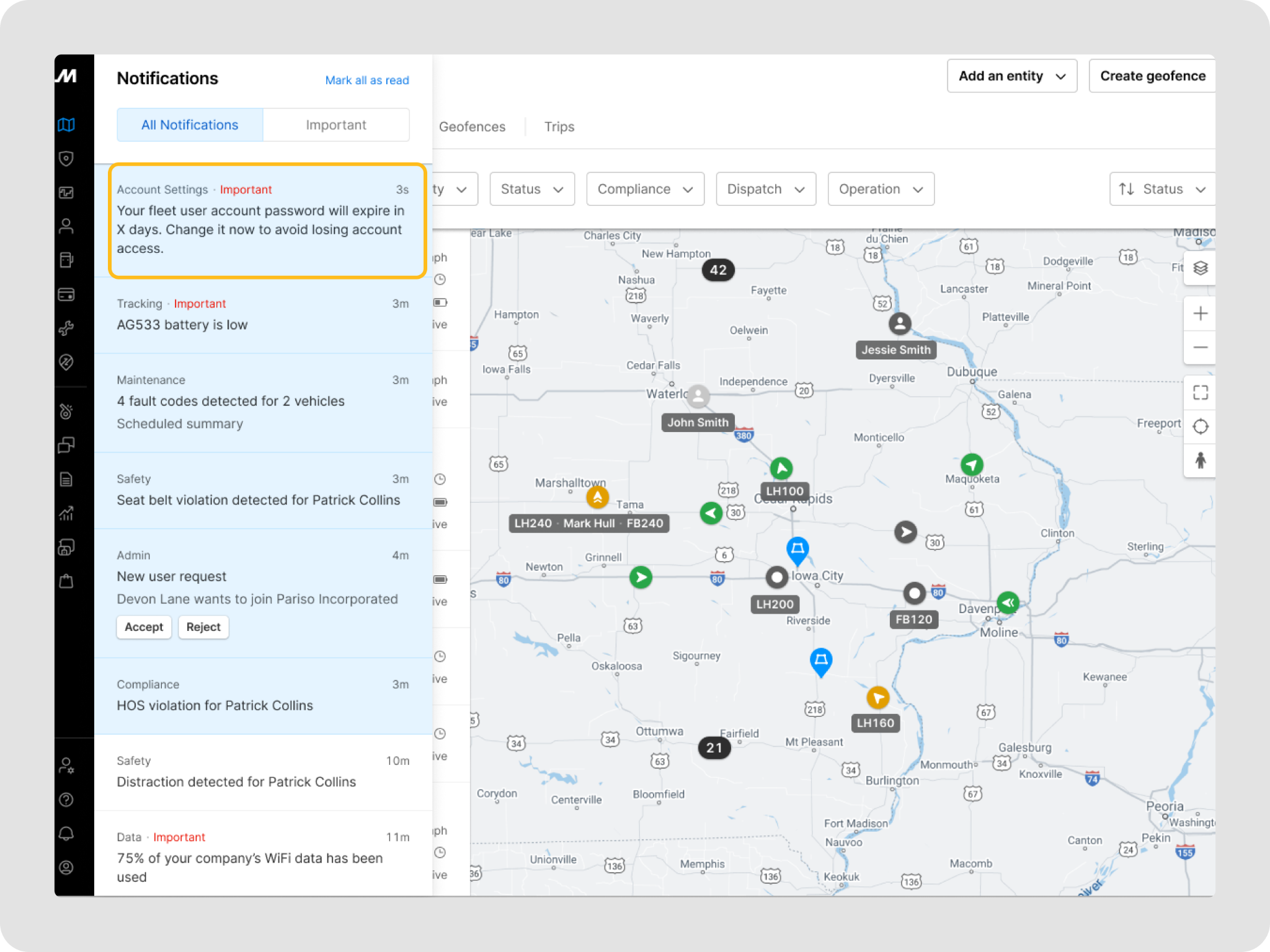Open the Trips tab
1270x952 pixels.
(x=559, y=126)
